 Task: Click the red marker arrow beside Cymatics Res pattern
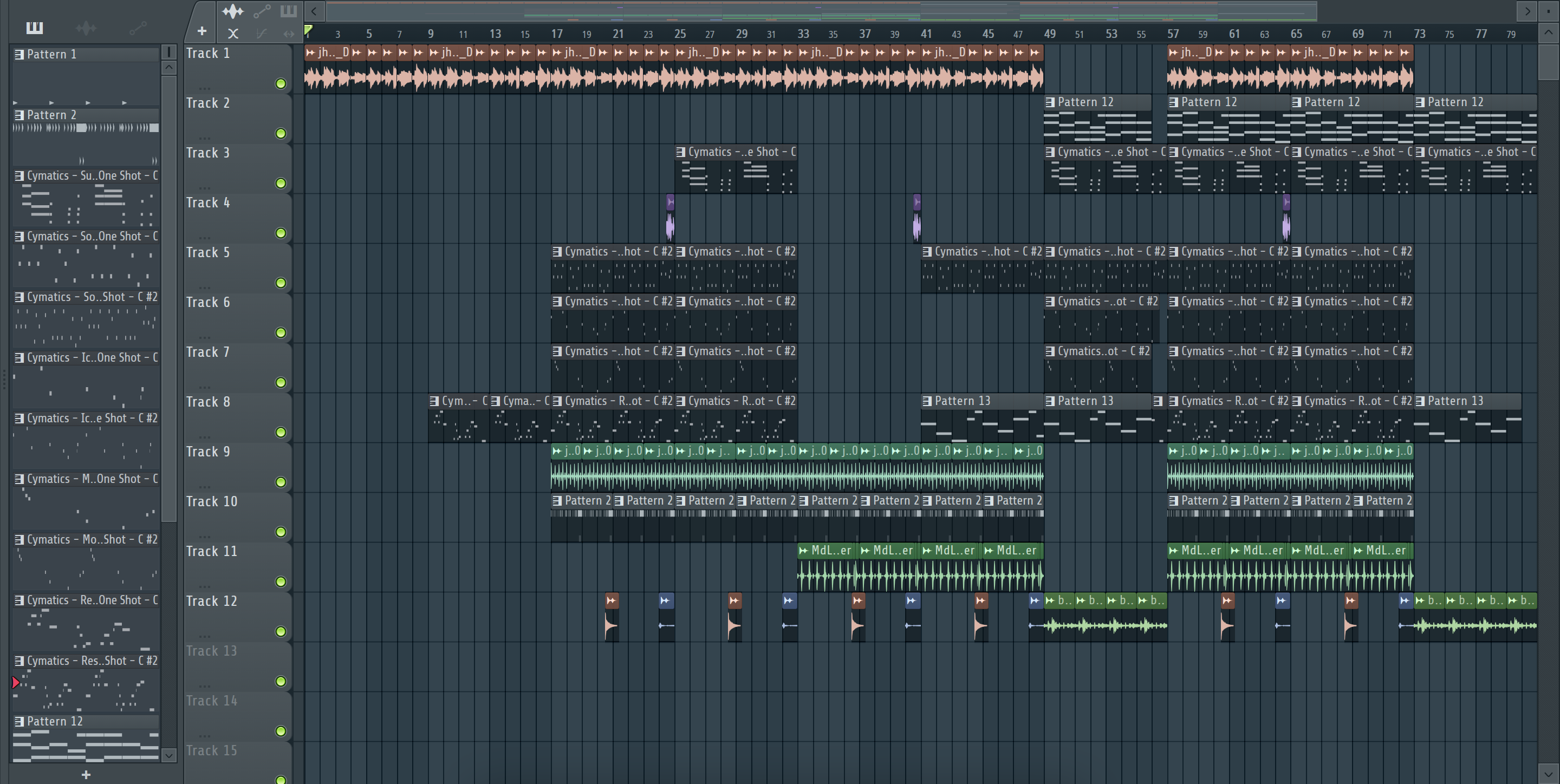[16, 683]
